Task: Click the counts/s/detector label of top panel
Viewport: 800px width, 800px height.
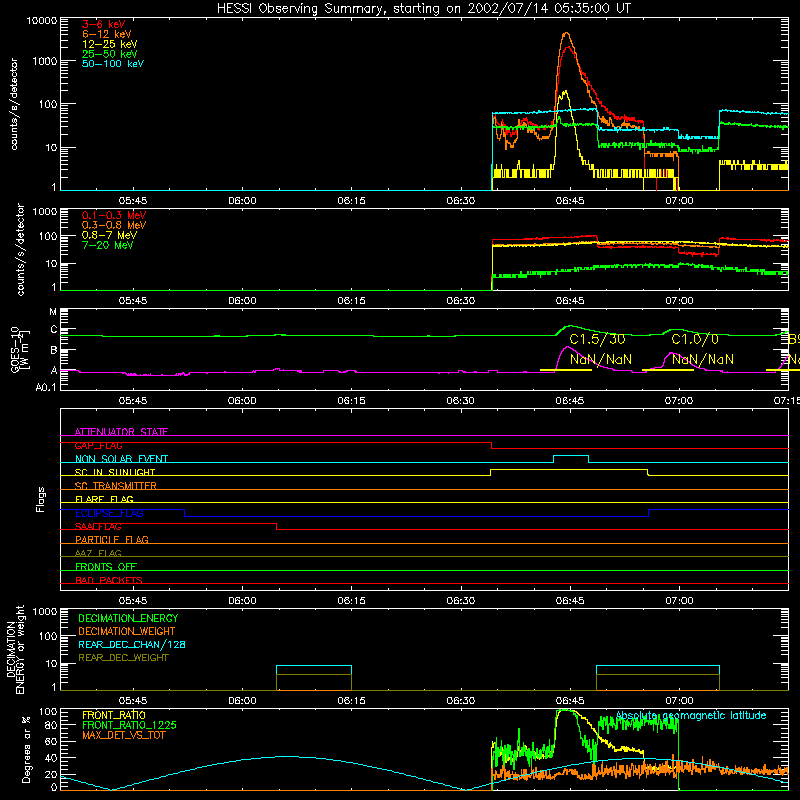Action: [x=14, y=104]
